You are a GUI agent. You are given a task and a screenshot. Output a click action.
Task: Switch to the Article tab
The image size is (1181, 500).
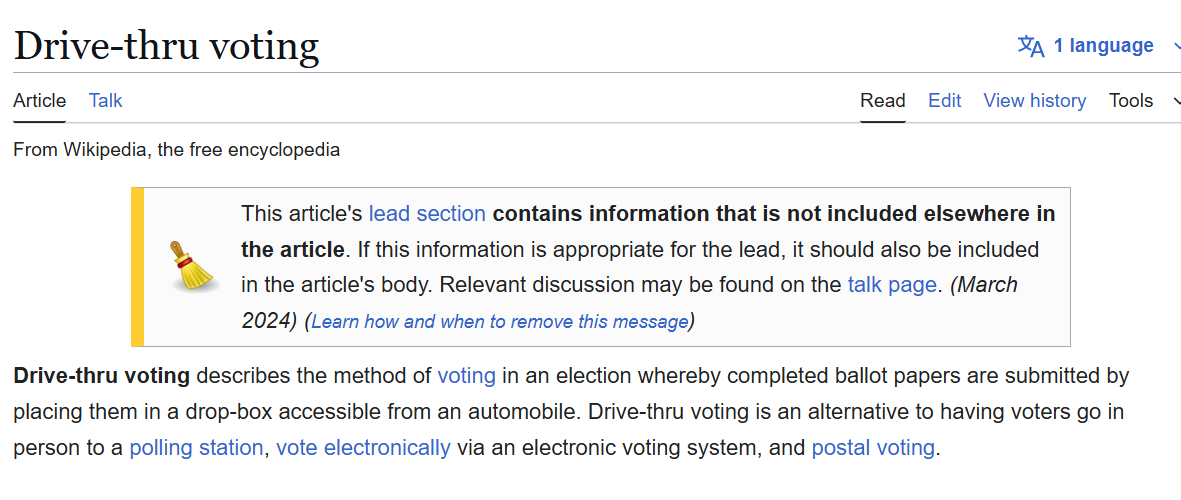pyautogui.click(x=40, y=100)
